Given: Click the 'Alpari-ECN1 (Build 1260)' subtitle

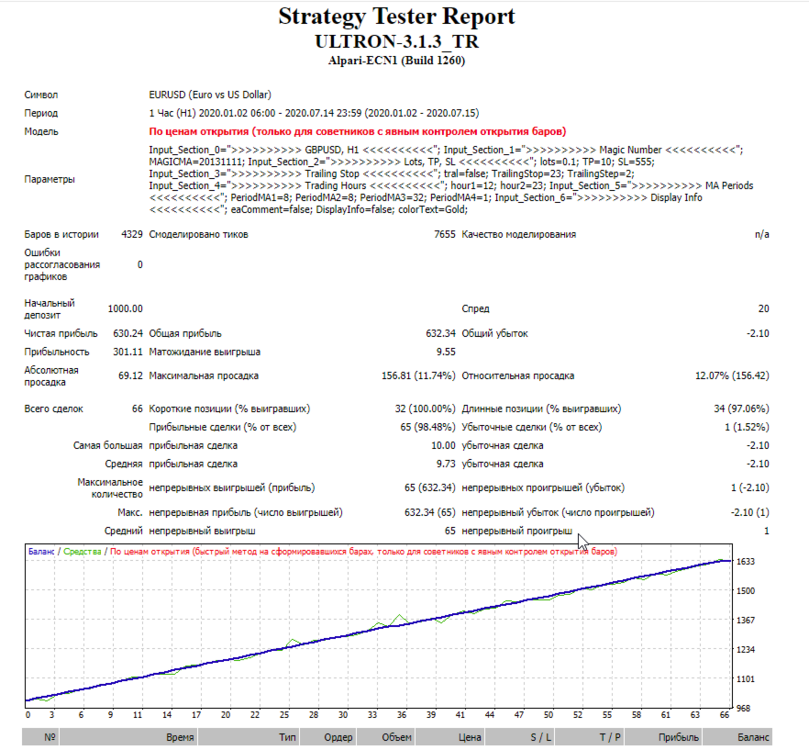Looking at the screenshot, I should pos(396,61).
